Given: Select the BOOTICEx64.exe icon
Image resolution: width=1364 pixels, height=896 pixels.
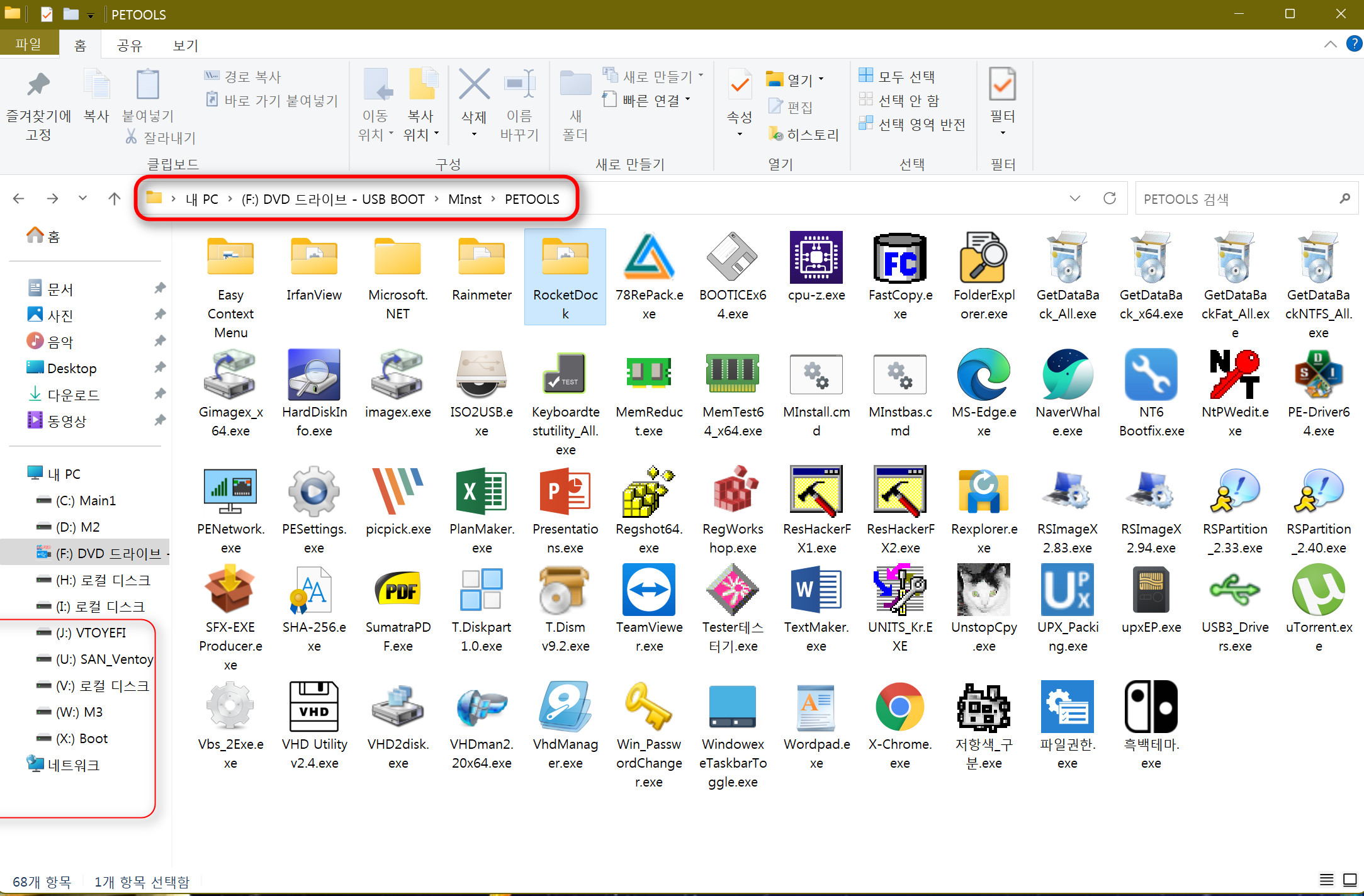Looking at the screenshot, I should click(x=733, y=258).
